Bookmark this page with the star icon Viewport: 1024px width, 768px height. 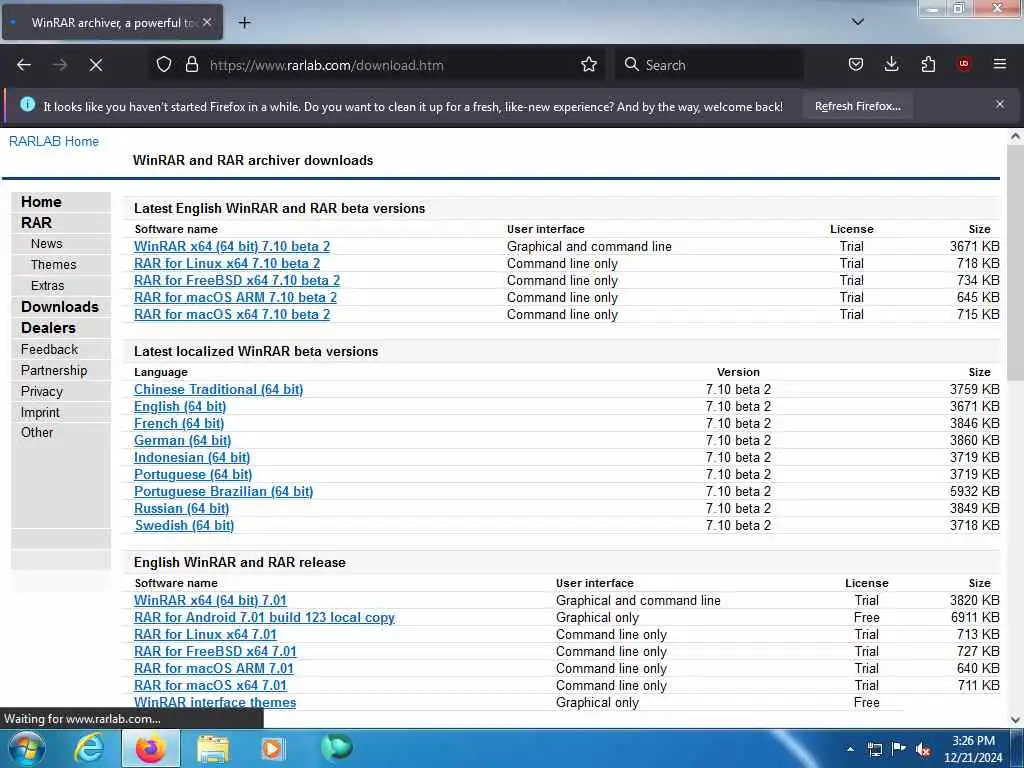(589, 64)
